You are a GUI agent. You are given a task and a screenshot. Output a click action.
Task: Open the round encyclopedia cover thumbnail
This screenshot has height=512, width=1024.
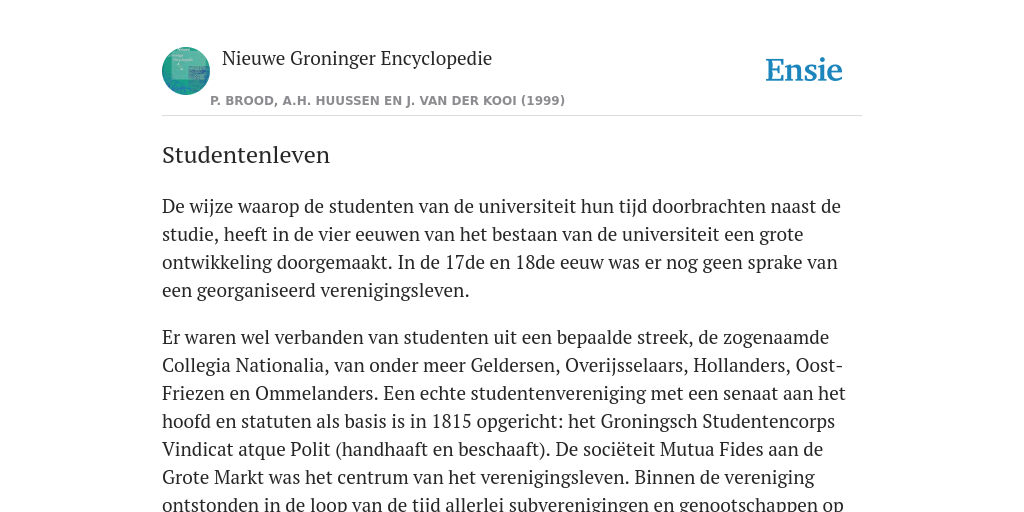click(x=186, y=71)
